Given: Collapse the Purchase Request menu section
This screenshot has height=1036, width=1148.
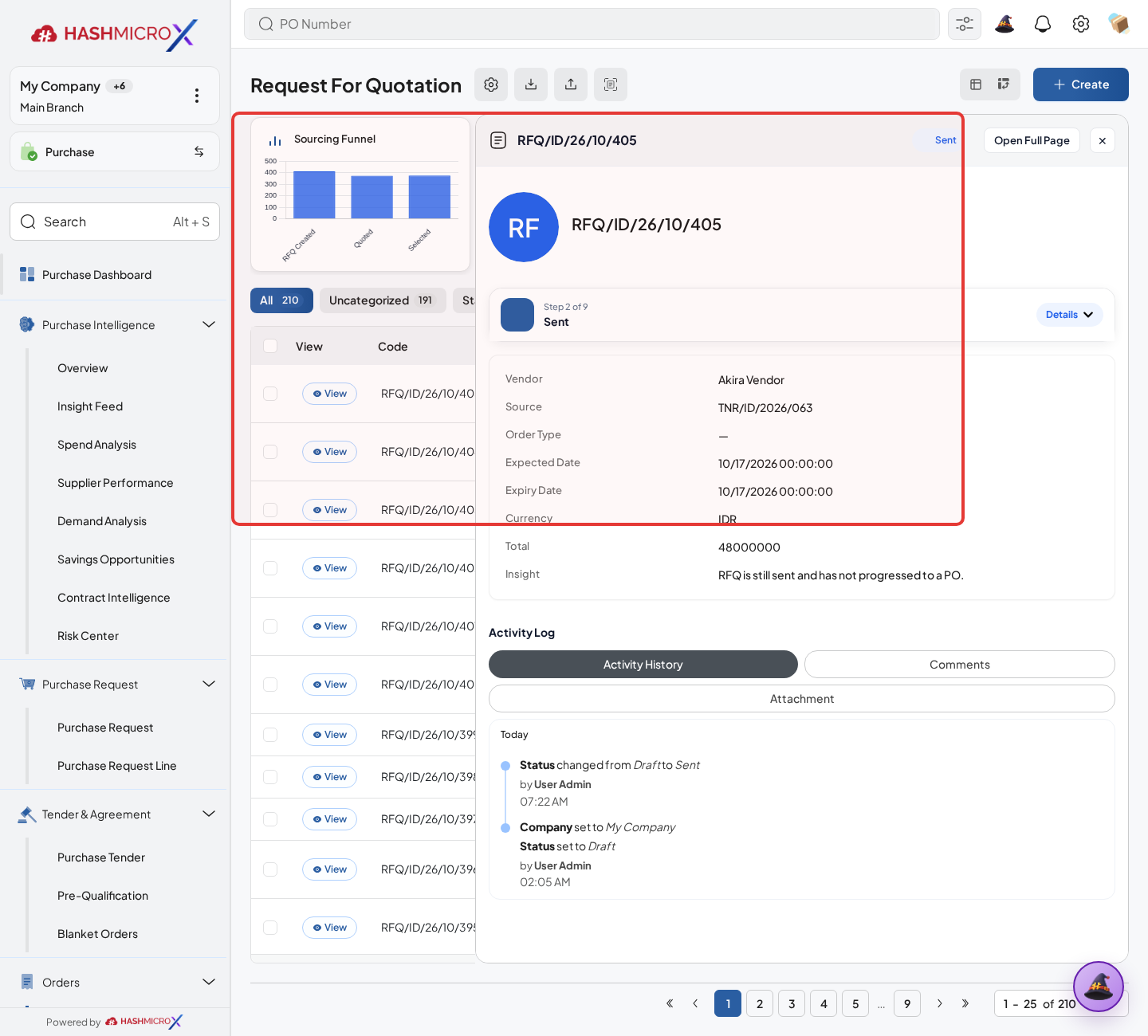Looking at the screenshot, I should pyautogui.click(x=209, y=684).
